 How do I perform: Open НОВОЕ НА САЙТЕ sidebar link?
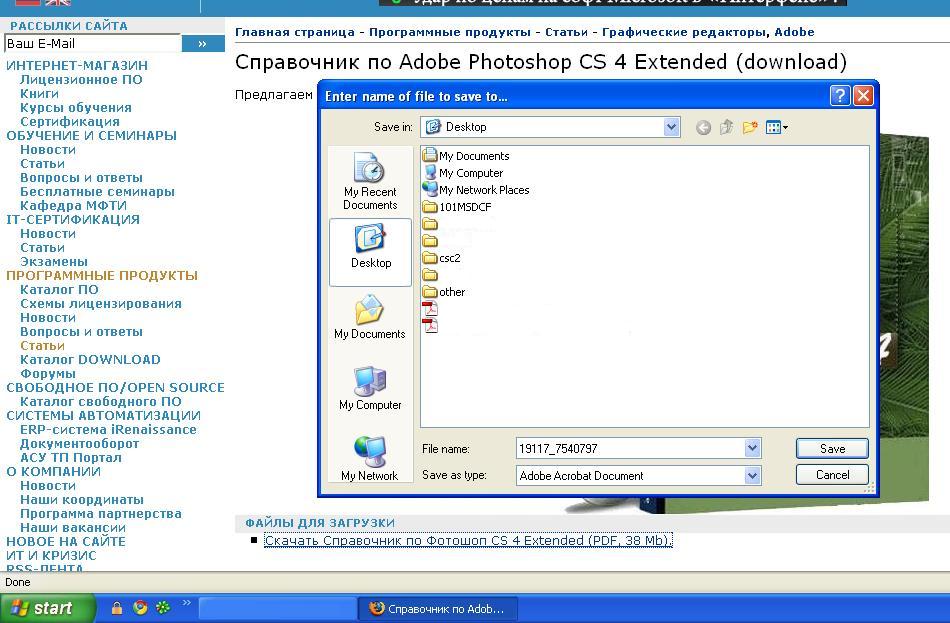pos(66,541)
